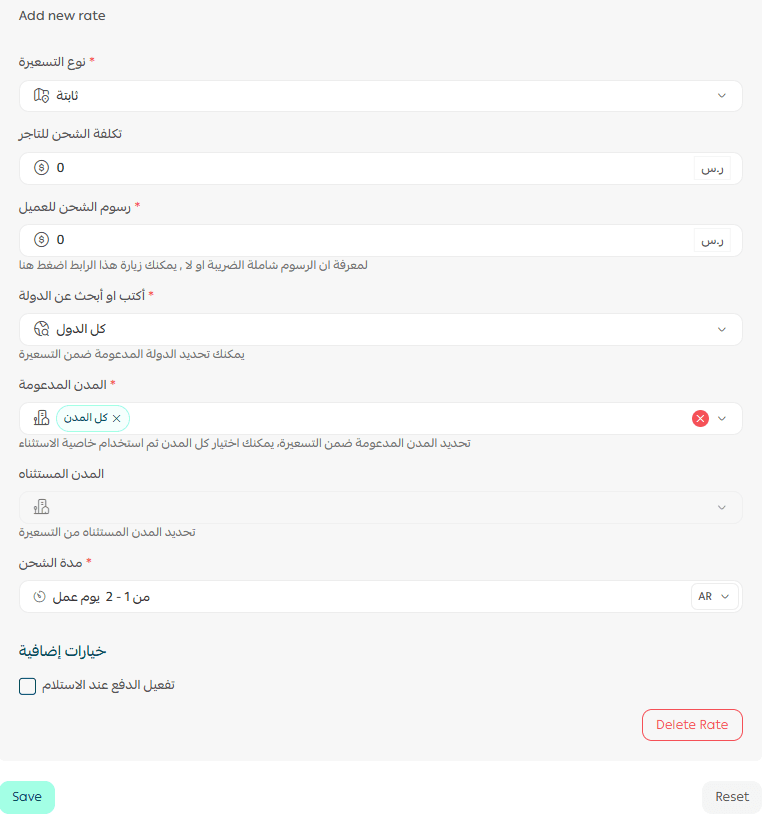Click the coin icon in customer shipping fees
Image resolution: width=767 pixels, height=817 pixels.
[x=41, y=240]
